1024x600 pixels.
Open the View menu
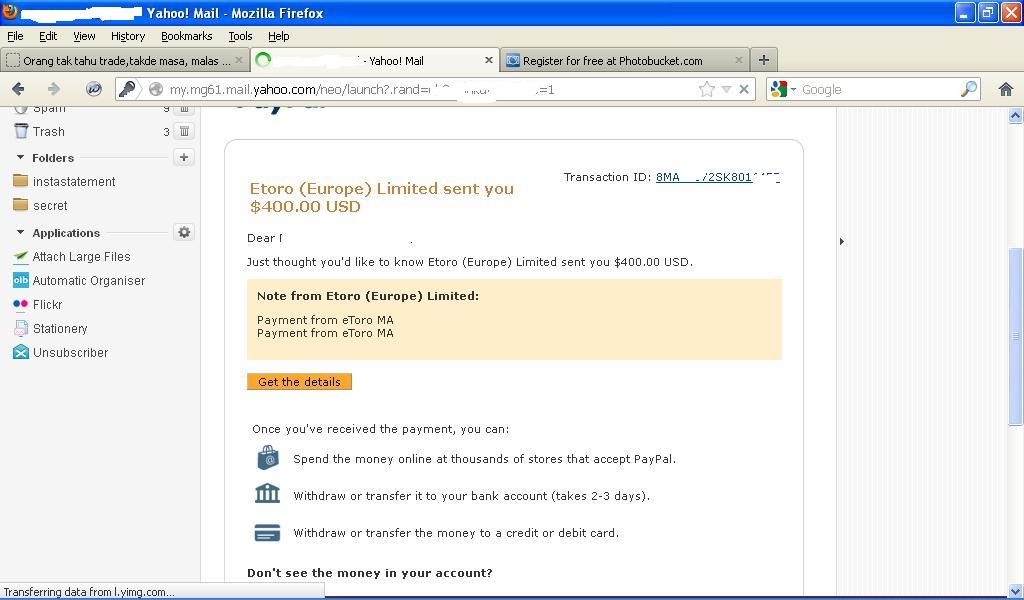(84, 36)
